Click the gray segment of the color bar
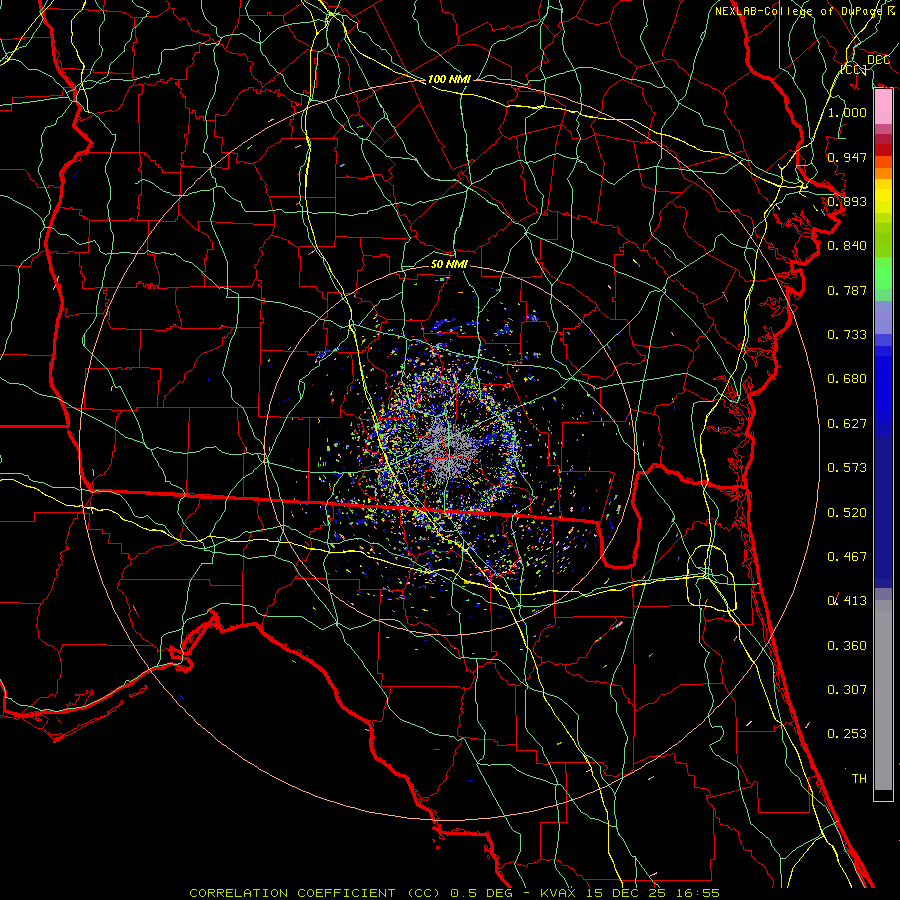 pyautogui.click(x=883, y=695)
